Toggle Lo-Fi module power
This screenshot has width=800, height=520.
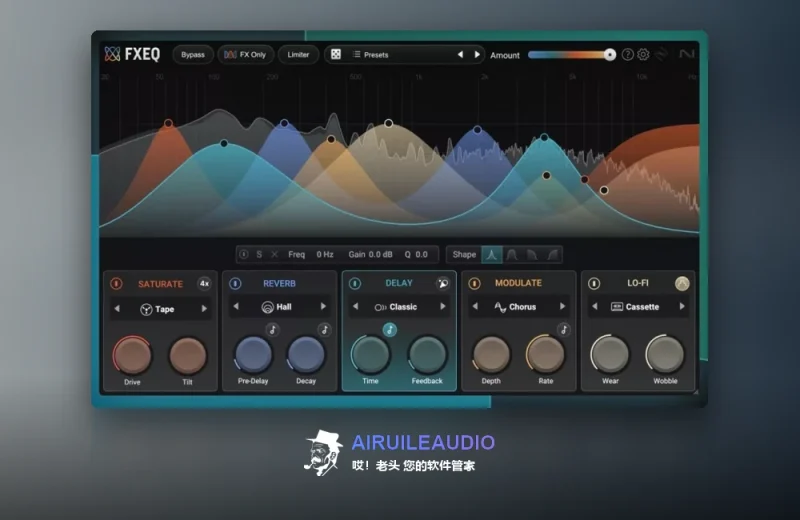(x=594, y=283)
